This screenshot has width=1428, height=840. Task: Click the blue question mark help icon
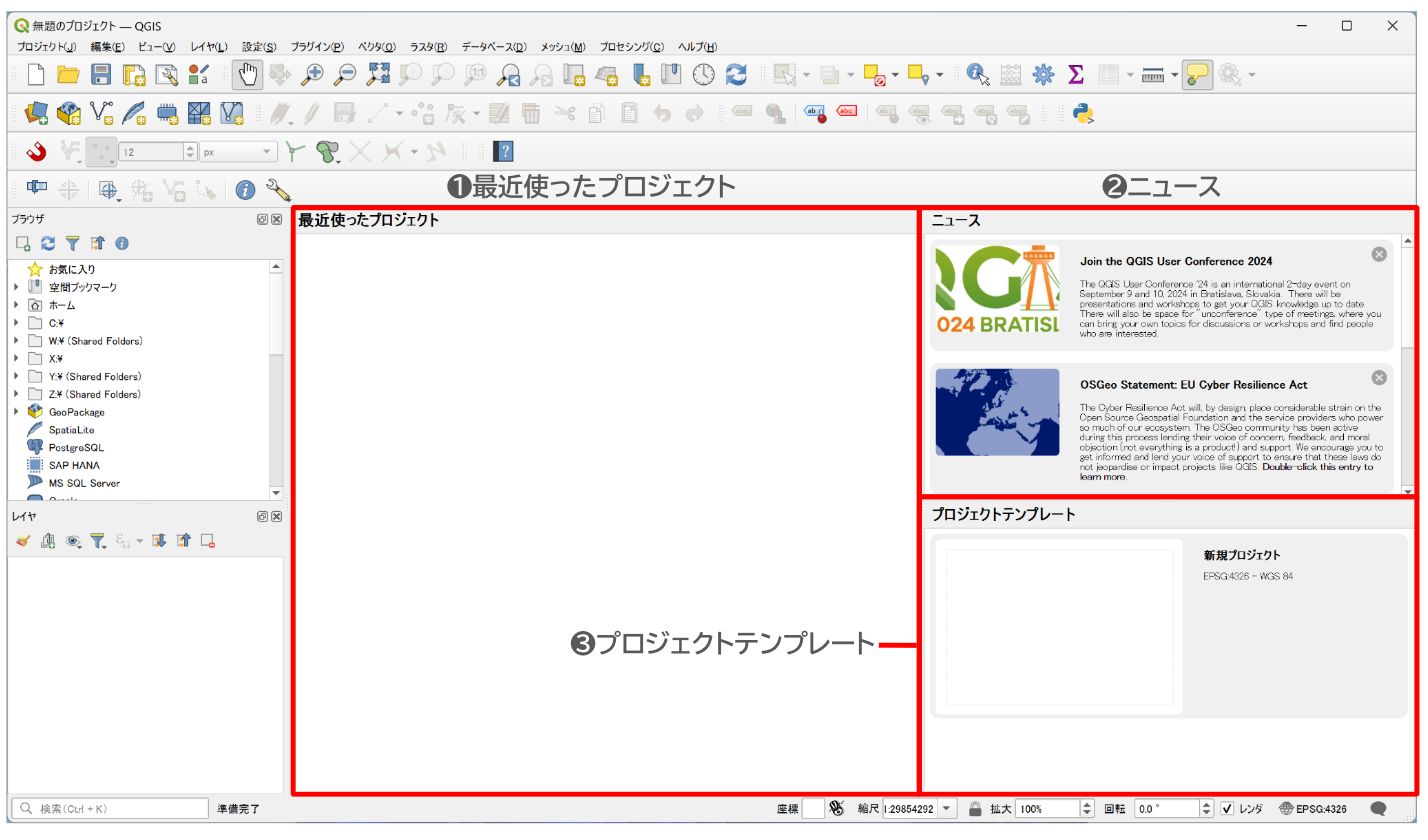click(505, 152)
